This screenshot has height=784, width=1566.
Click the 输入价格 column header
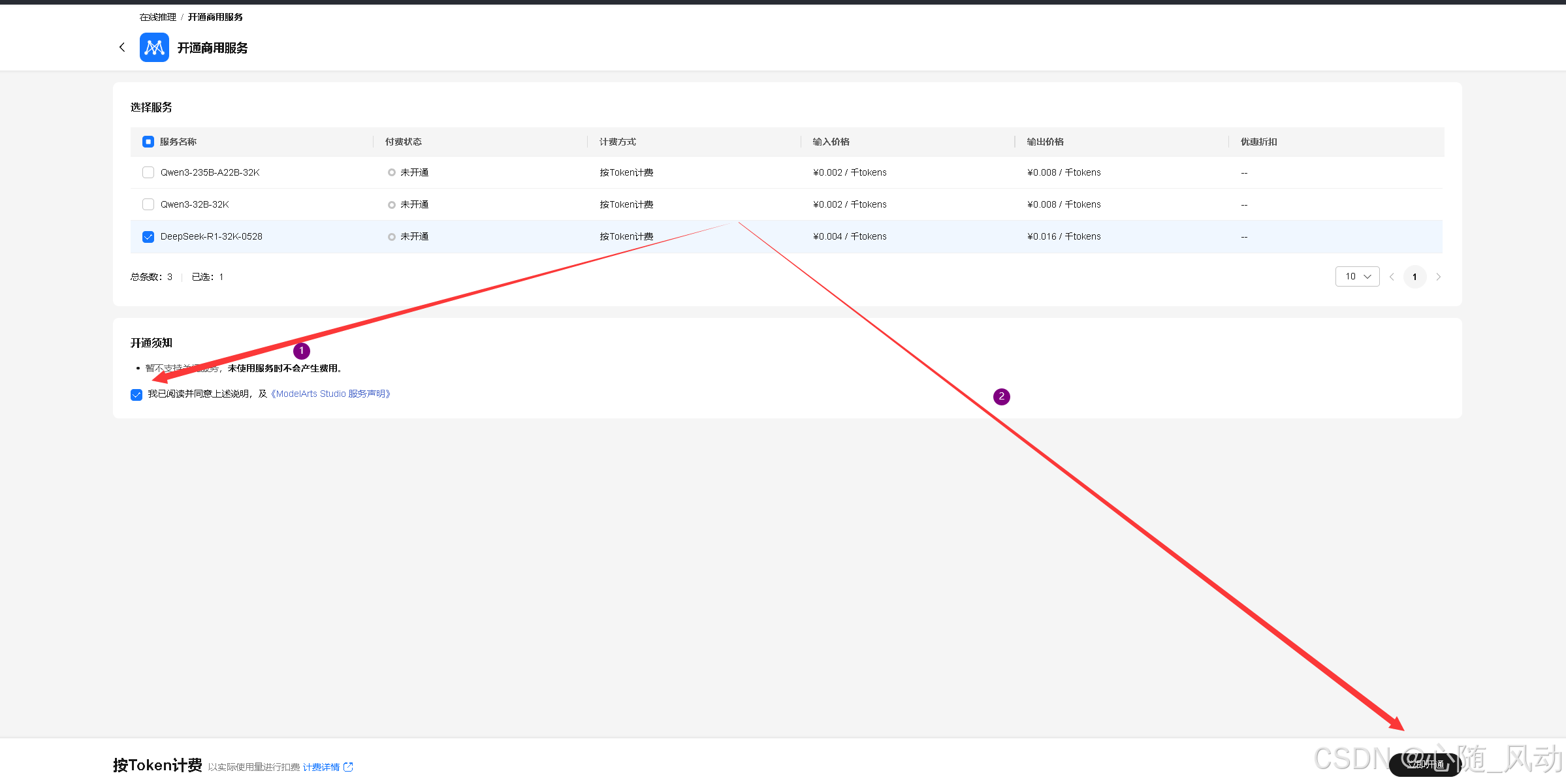(831, 142)
